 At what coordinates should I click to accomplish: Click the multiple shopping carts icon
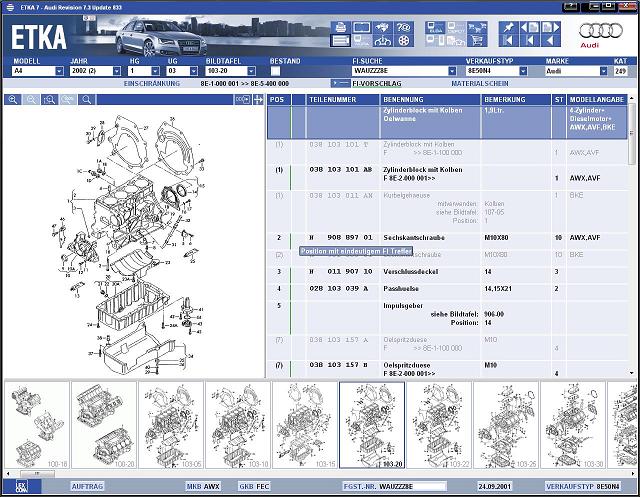(477, 28)
